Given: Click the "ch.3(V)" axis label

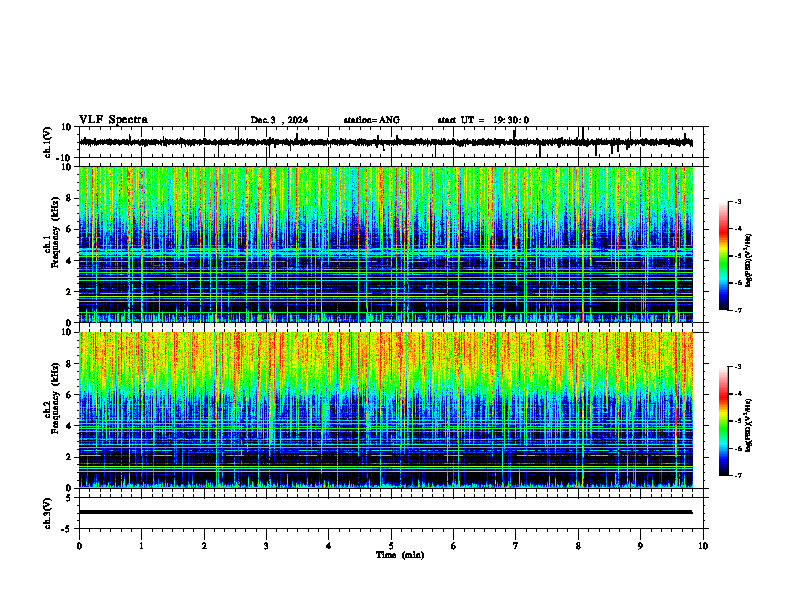Looking at the screenshot, I should point(48,513).
